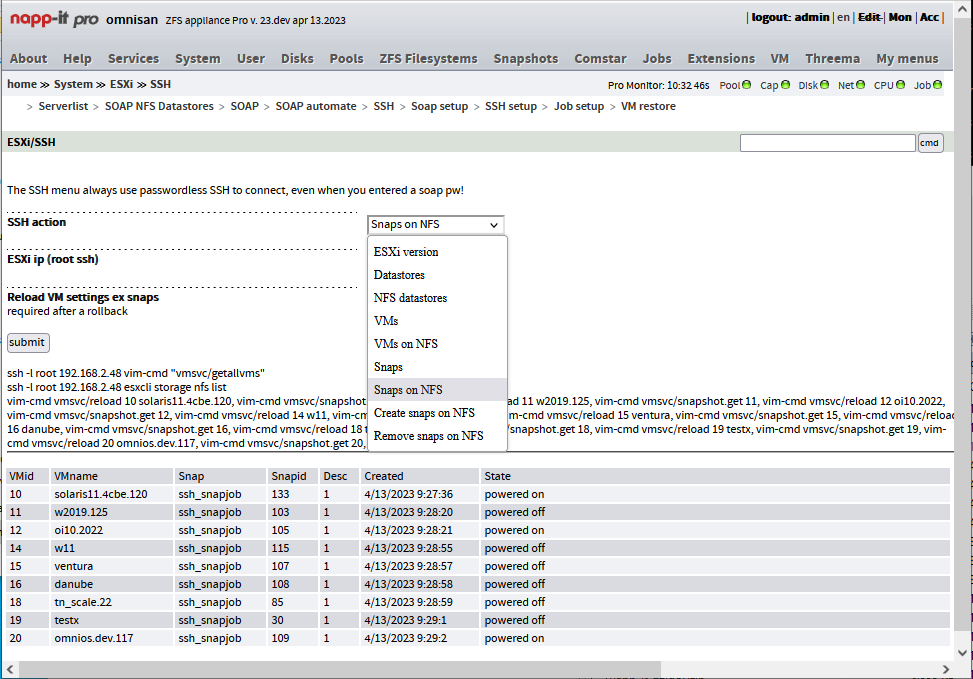
Task: Click the Job monitor status light
Action: coord(938,85)
